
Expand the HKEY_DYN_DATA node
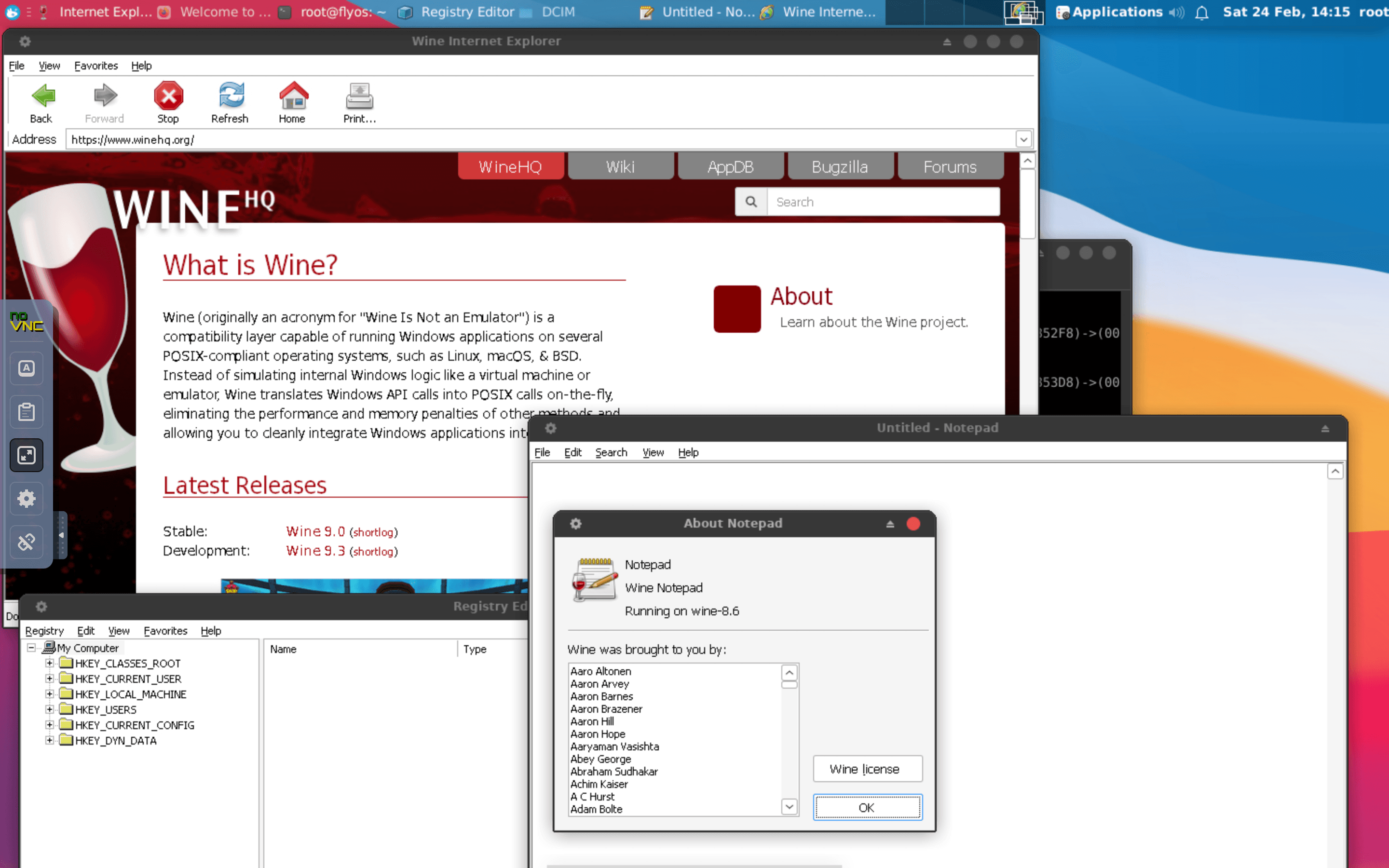(50, 741)
